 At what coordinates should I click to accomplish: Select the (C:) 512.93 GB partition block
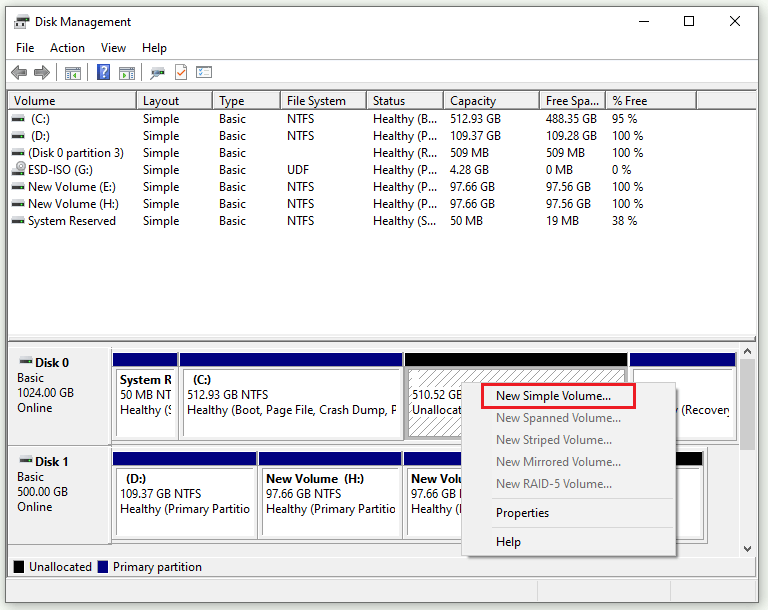pyautogui.click(x=291, y=396)
